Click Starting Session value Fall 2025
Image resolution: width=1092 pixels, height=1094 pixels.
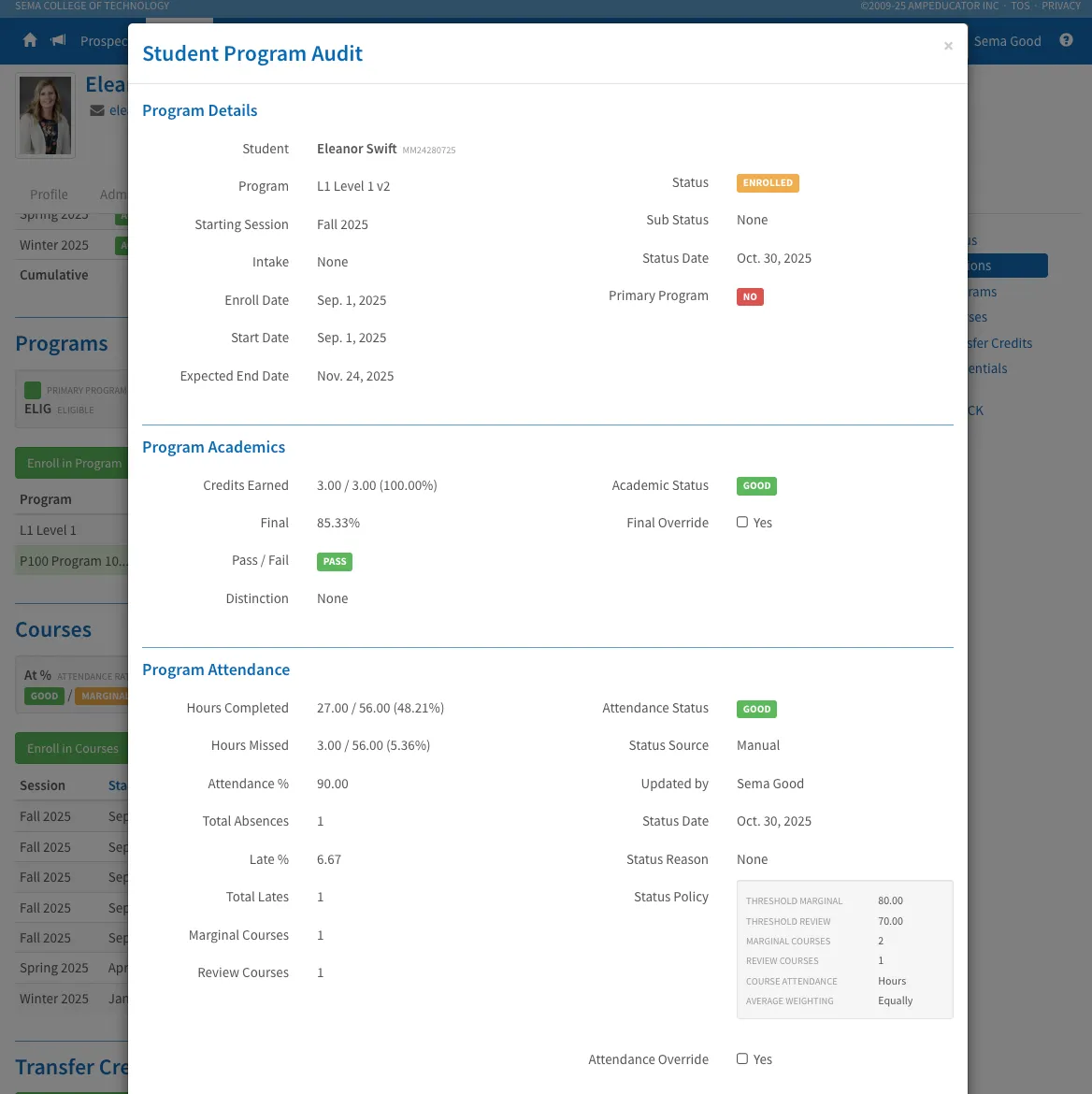(342, 224)
